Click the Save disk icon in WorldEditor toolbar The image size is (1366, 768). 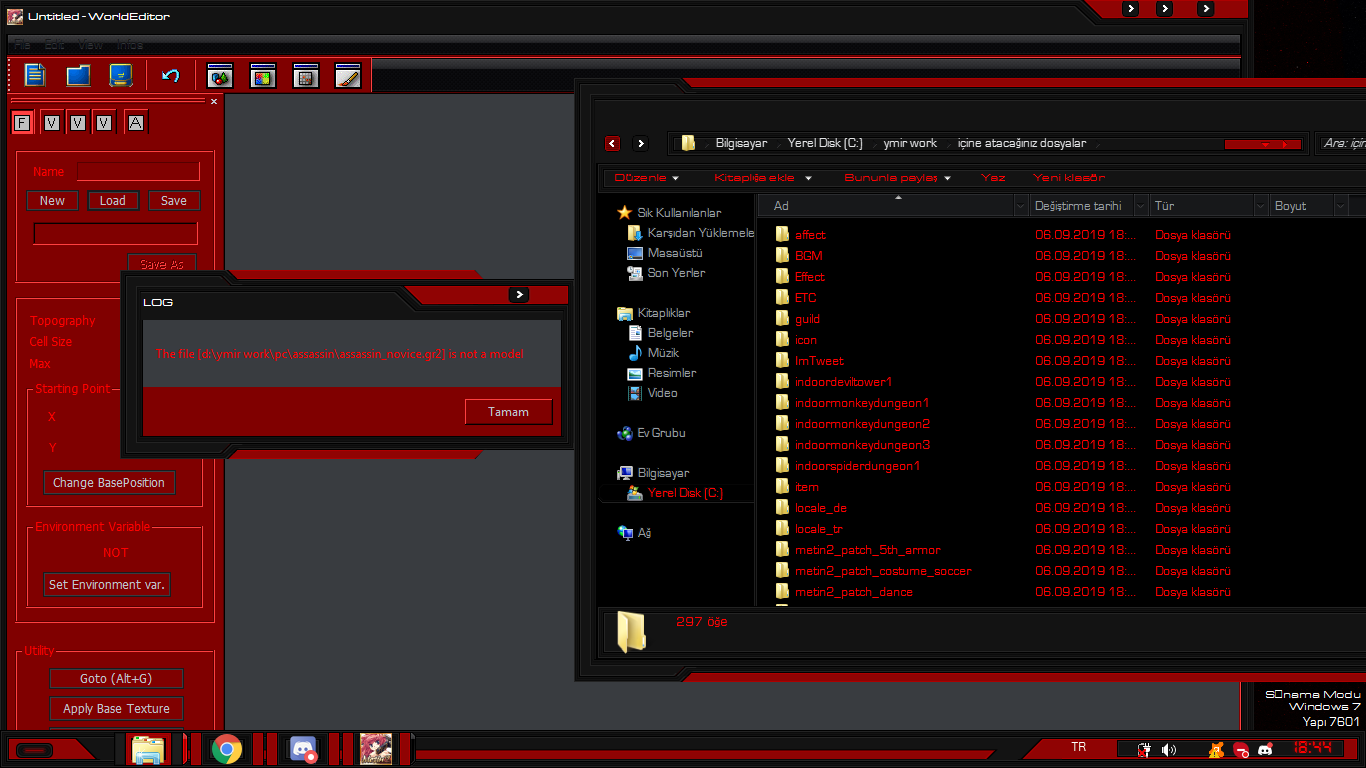point(121,75)
